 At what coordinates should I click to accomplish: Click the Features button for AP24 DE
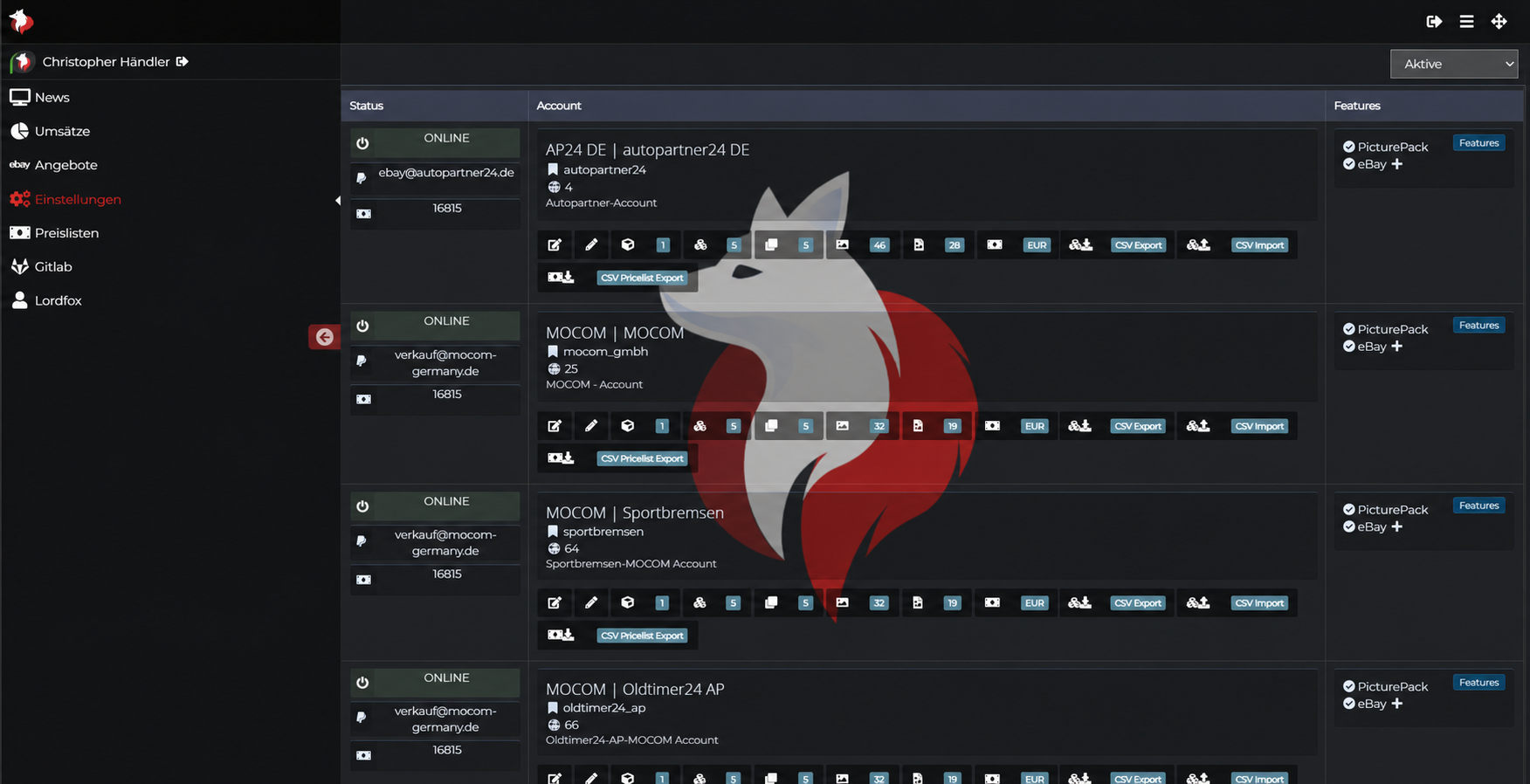coord(1478,143)
